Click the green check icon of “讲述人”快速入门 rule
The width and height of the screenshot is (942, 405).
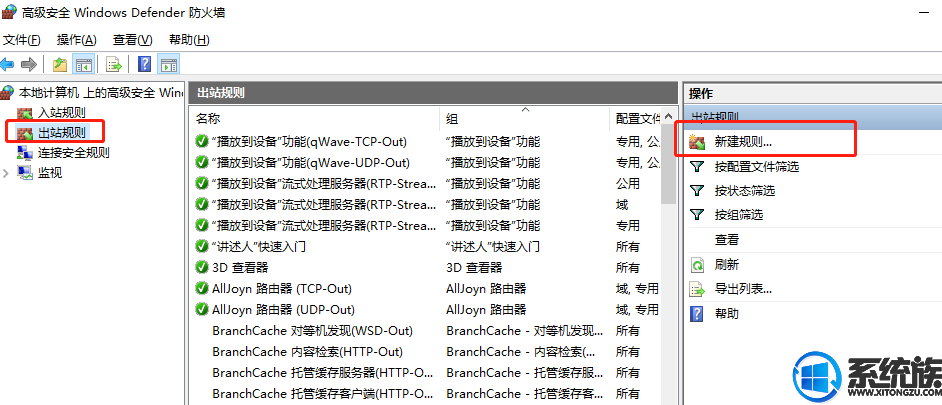click(x=202, y=246)
